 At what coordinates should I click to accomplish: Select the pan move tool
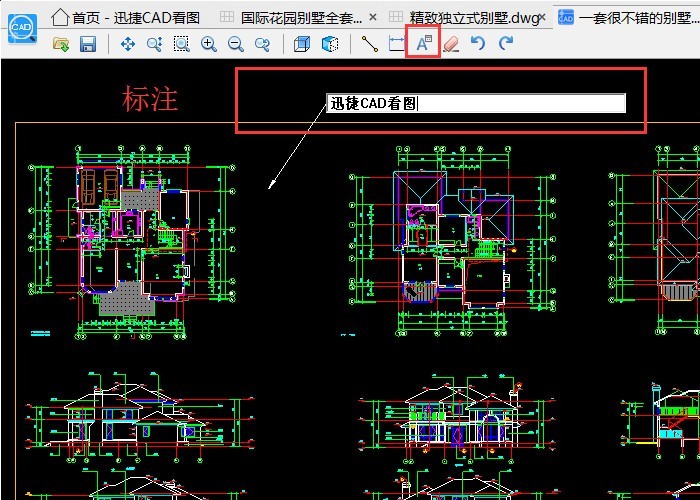tap(128, 44)
